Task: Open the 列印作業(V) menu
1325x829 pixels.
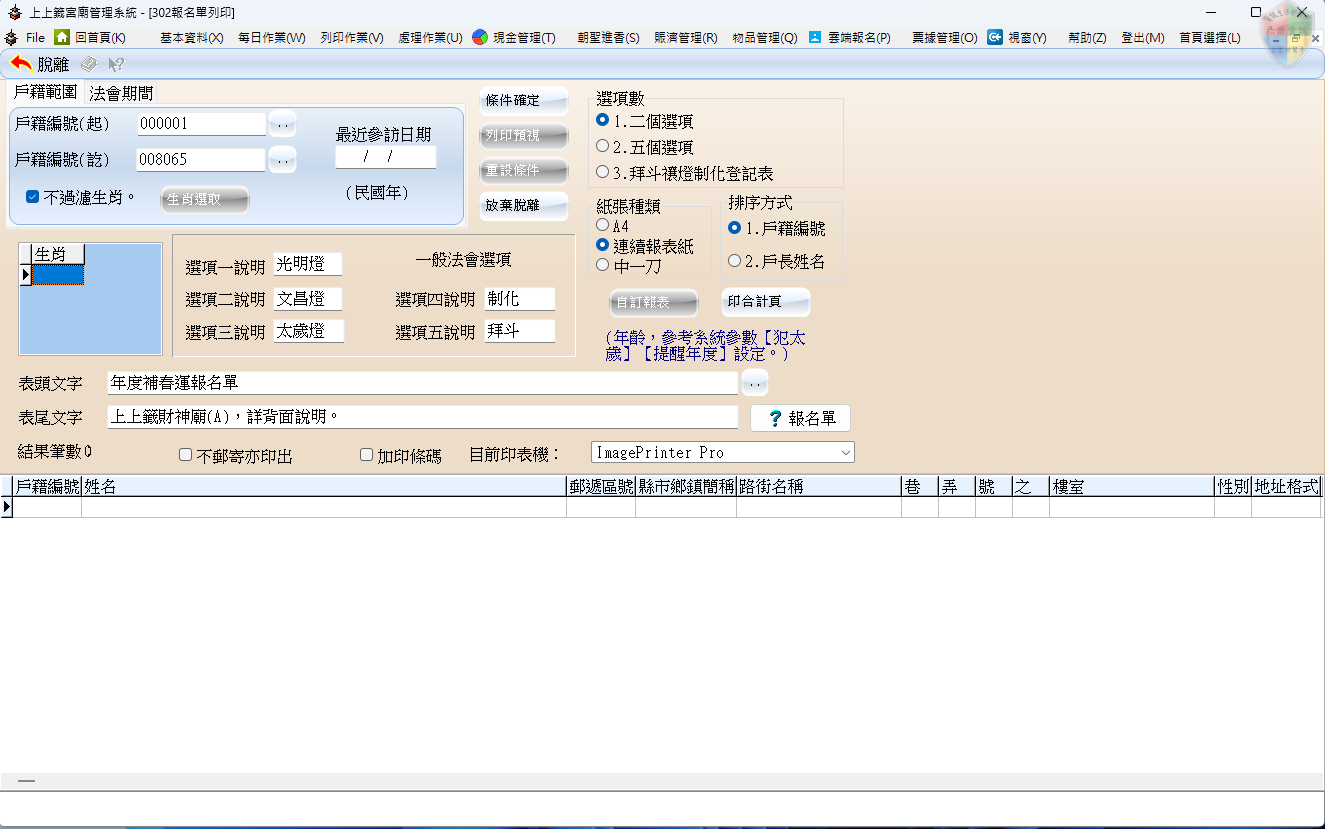Action: point(351,37)
